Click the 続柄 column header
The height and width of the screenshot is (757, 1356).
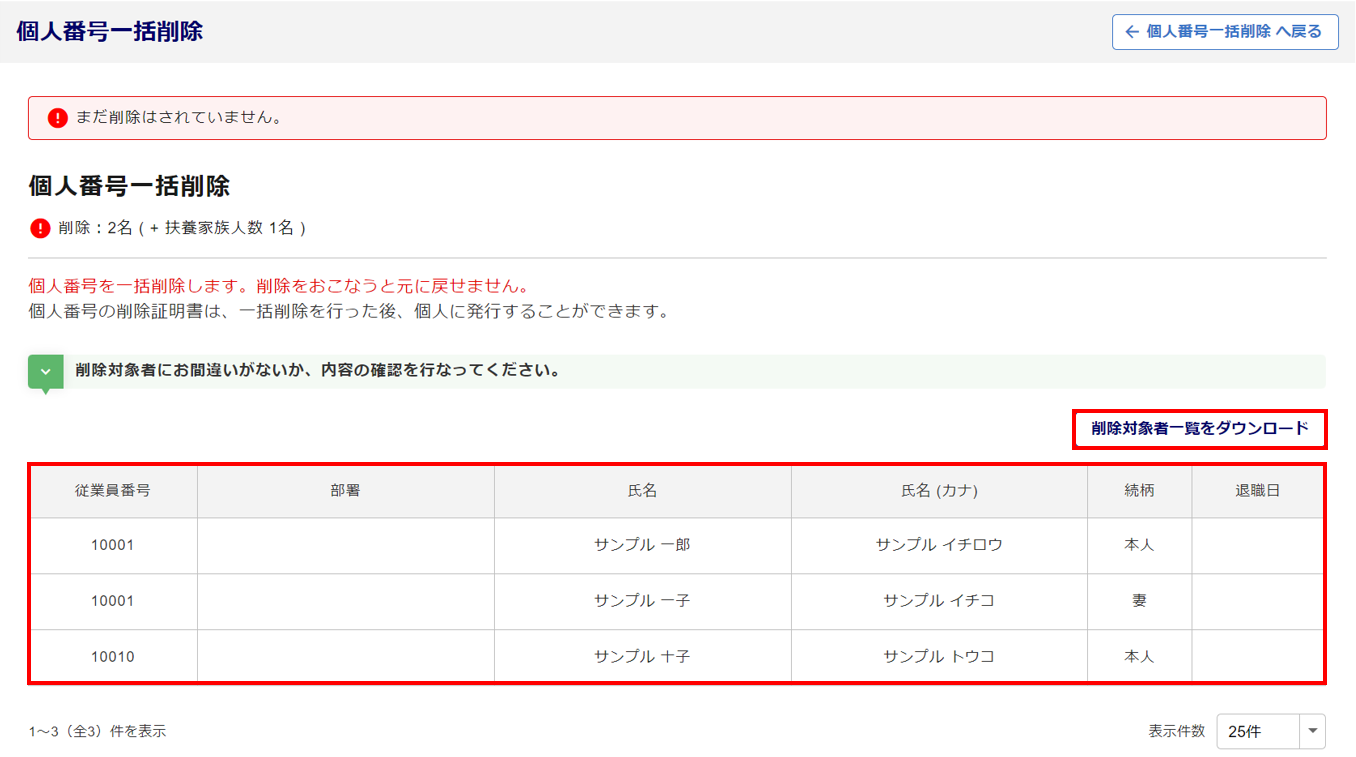tap(1139, 491)
